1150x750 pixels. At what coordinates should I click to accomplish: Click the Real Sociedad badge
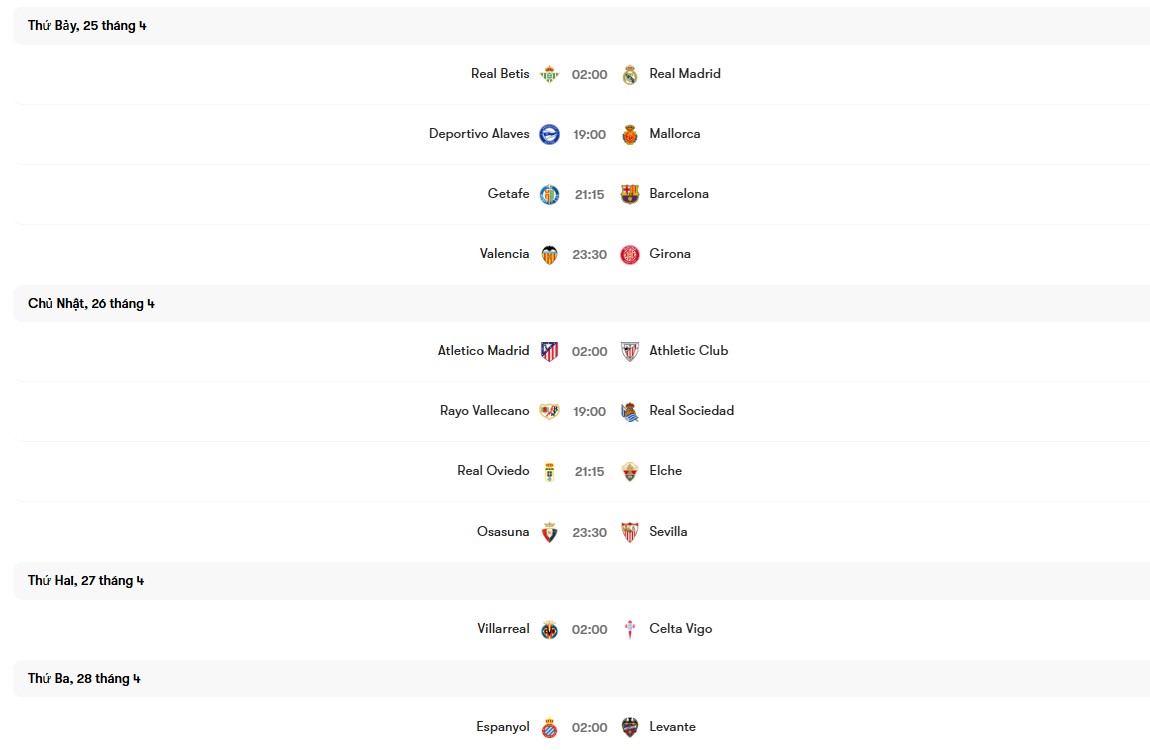[629, 411]
